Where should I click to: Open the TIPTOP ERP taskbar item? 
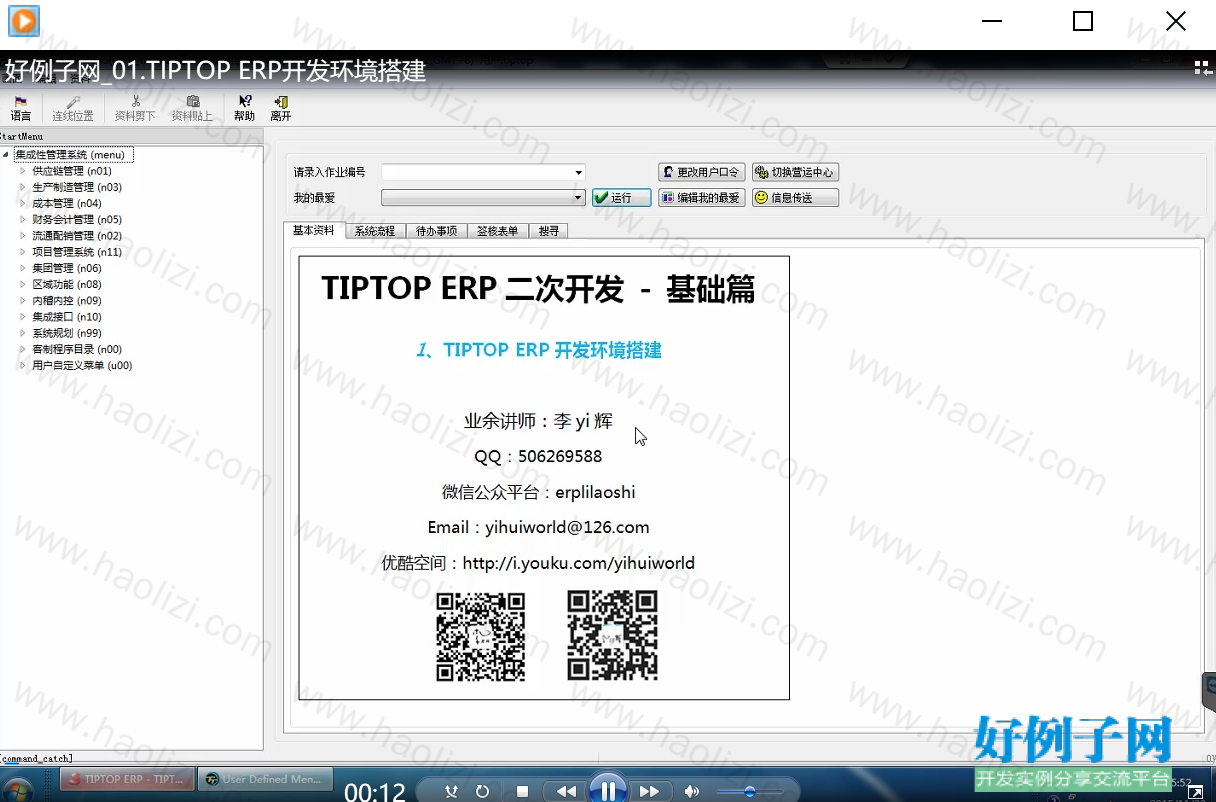126,780
